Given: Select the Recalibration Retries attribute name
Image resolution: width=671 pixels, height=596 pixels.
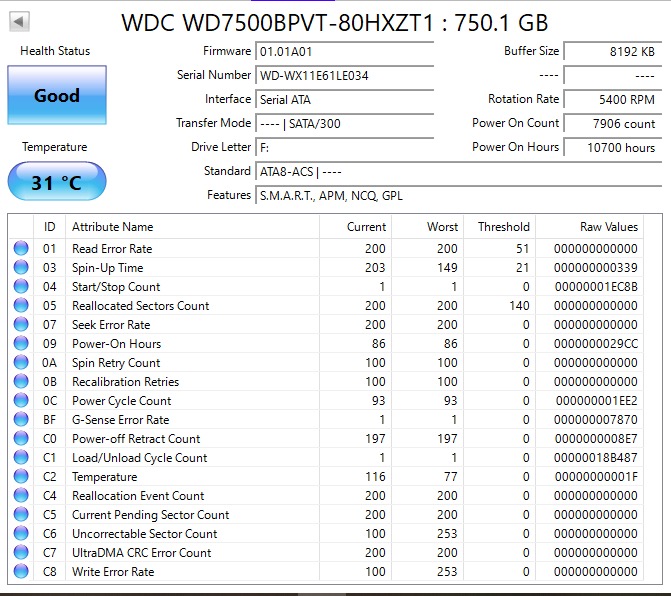Looking at the screenshot, I should tap(125, 382).
